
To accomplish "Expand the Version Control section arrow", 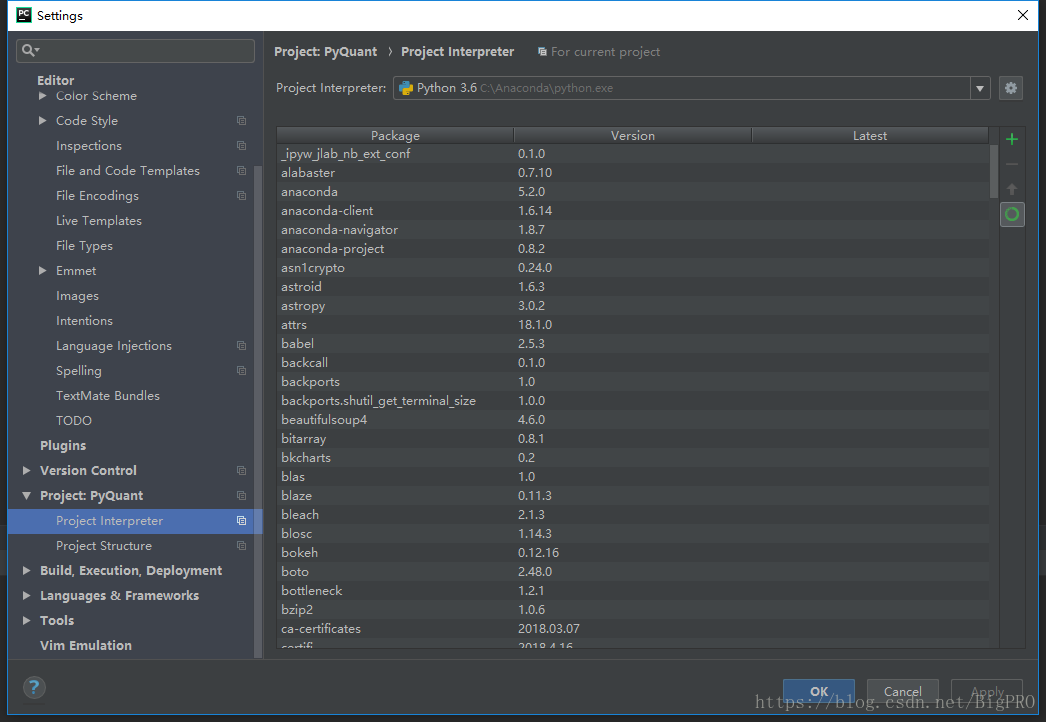I will tap(27, 470).
